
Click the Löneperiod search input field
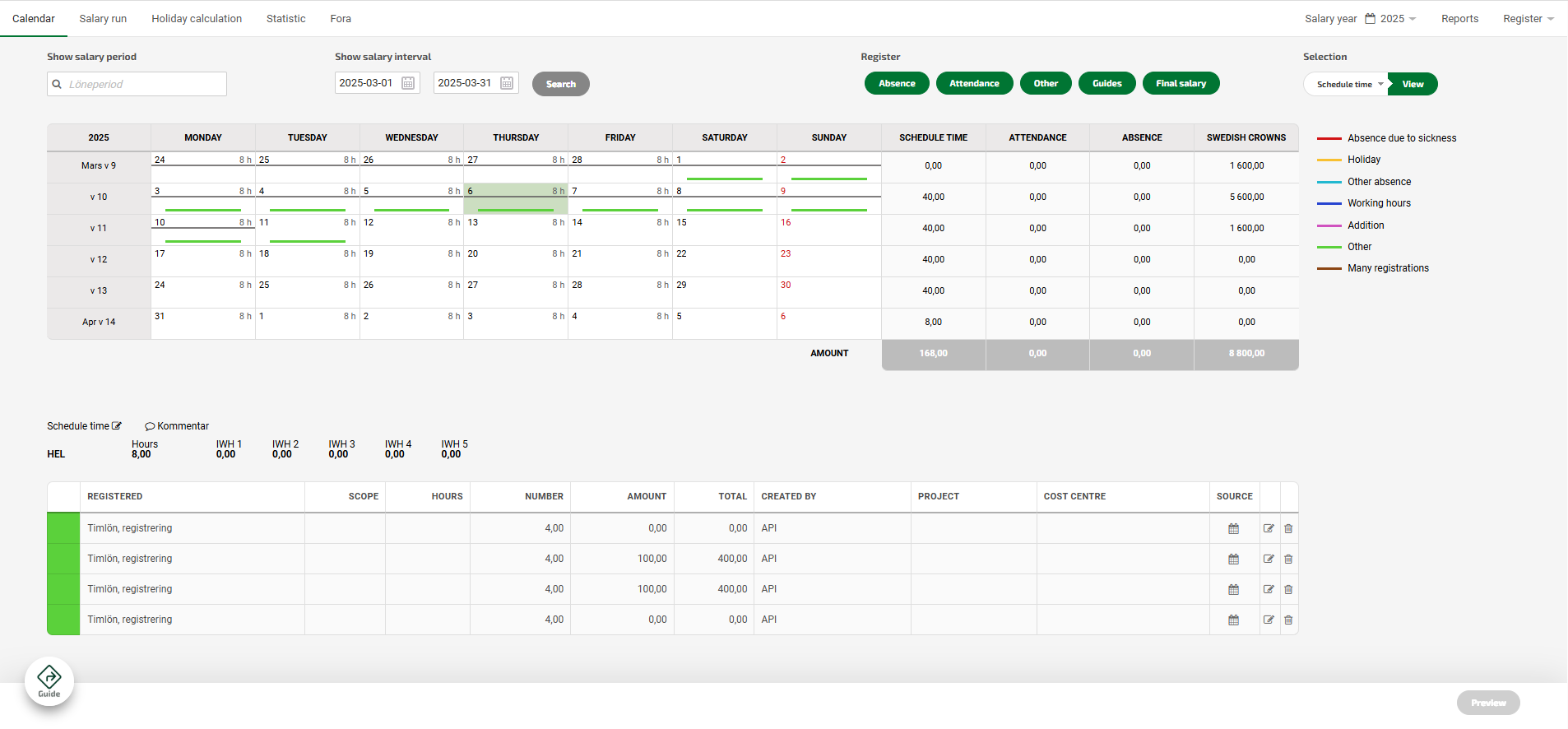137,84
